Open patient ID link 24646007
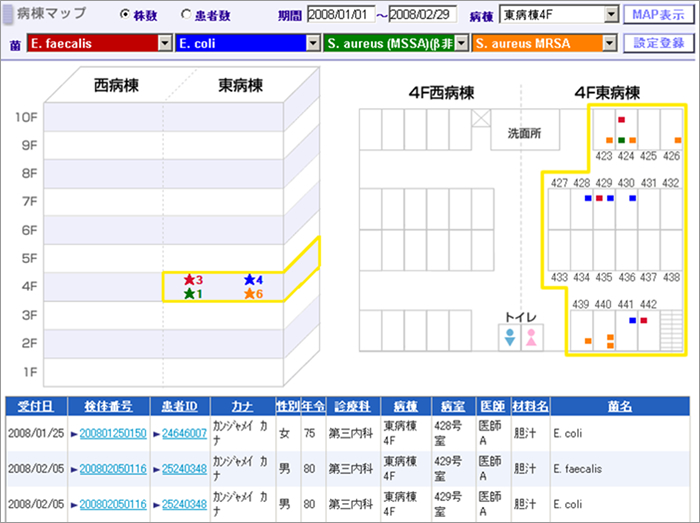Viewport: 700px width, 523px height. pos(184,433)
